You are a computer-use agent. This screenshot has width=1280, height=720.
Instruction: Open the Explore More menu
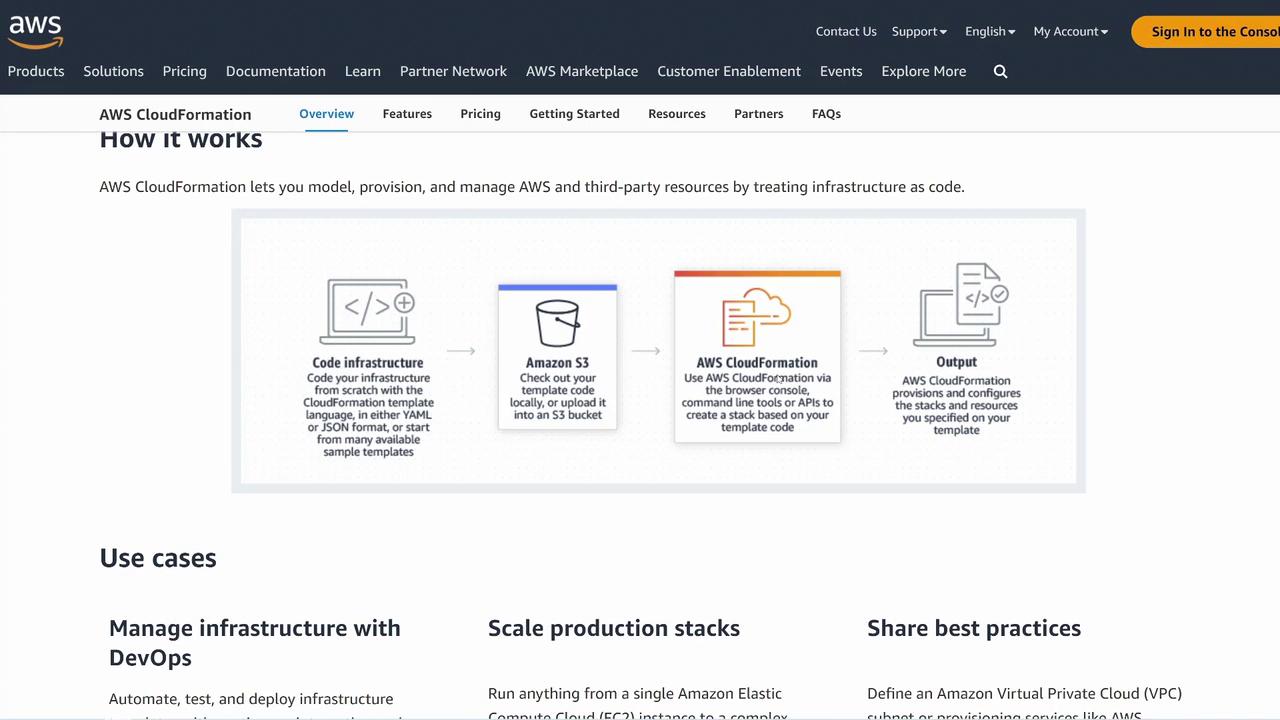coord(924,71)
